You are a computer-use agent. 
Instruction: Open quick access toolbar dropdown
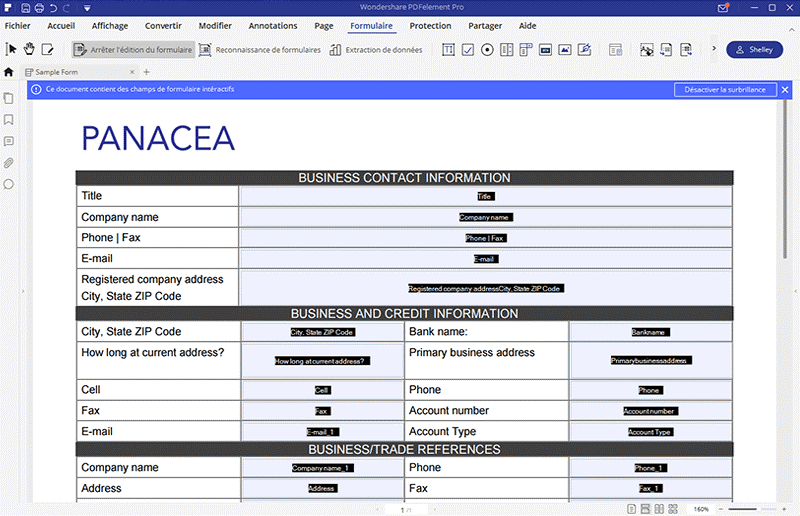click(x=87, y=8)
